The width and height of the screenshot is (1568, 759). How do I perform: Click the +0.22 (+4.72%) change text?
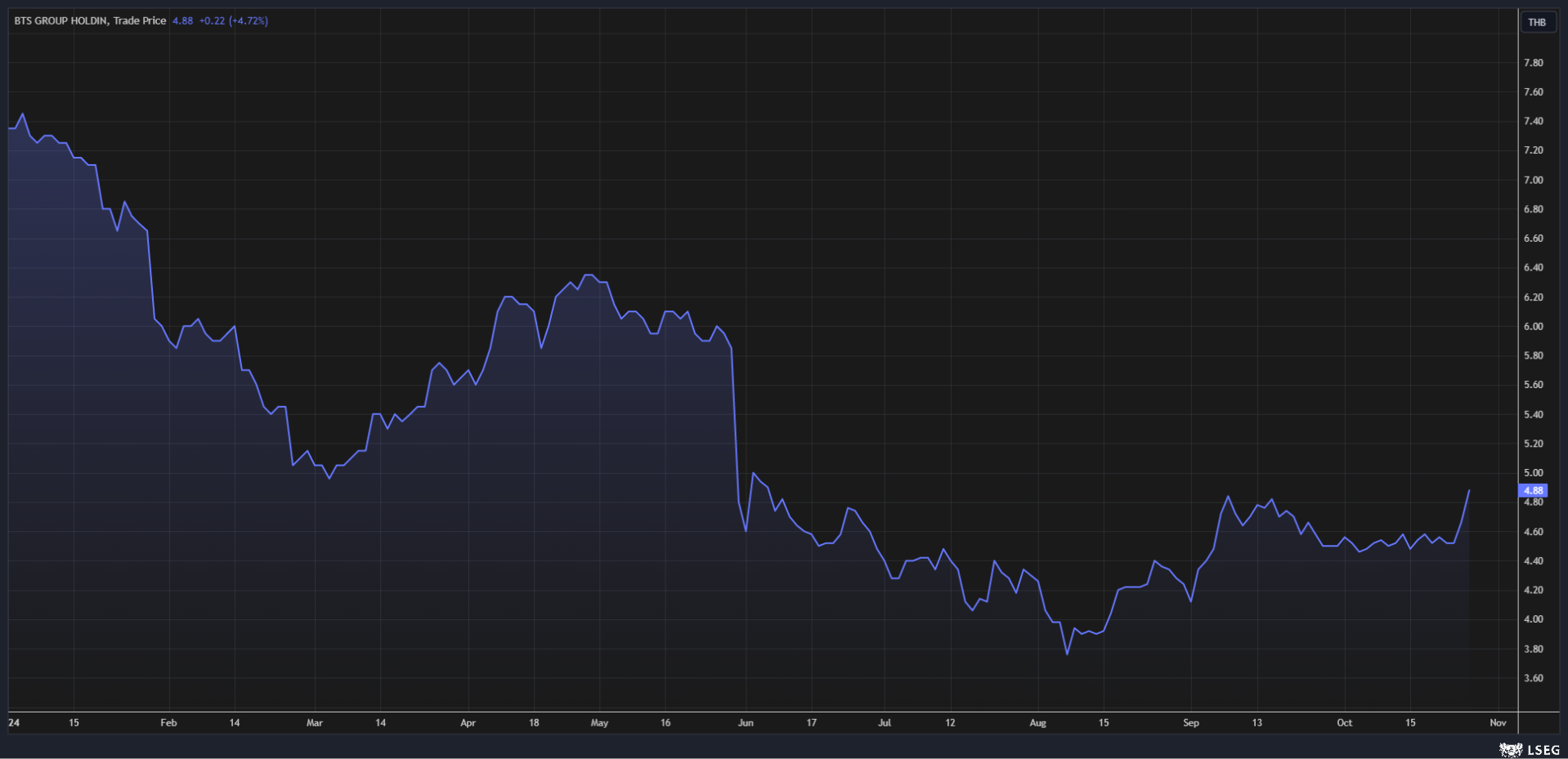pos(233,20)
